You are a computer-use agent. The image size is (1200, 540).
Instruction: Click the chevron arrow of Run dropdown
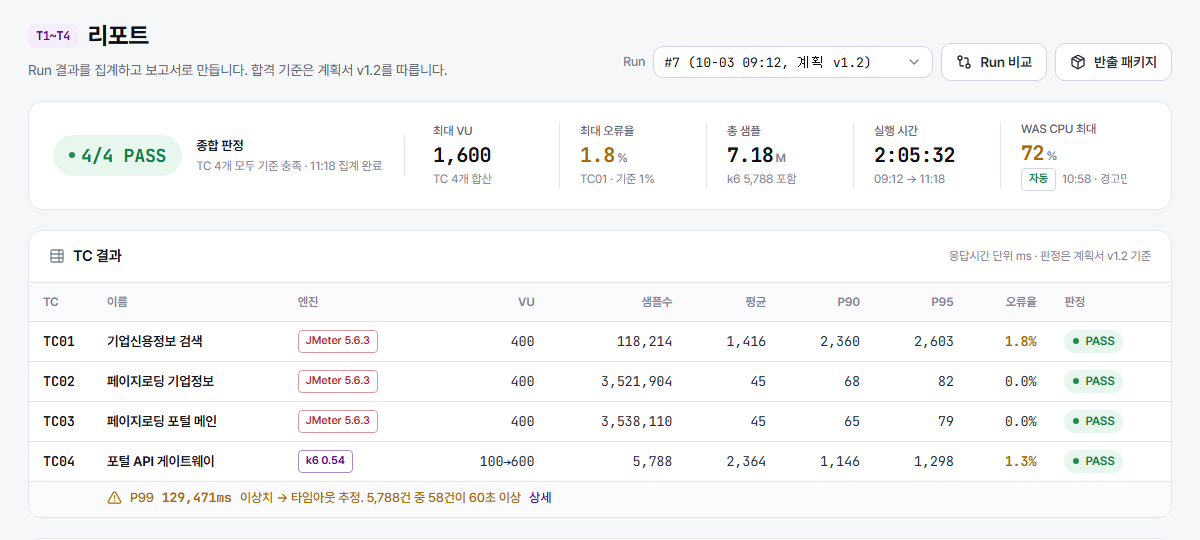(913, 62)
